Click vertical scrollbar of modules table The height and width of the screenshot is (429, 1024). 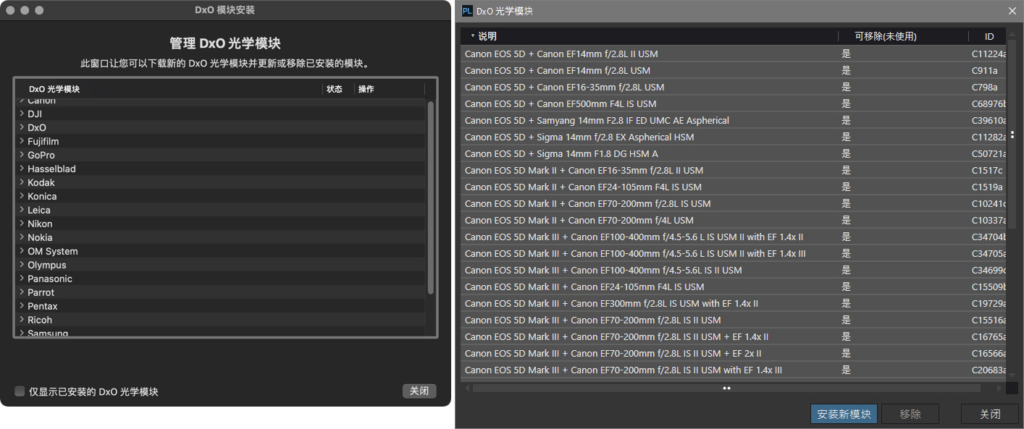(x=1013, y=135)
